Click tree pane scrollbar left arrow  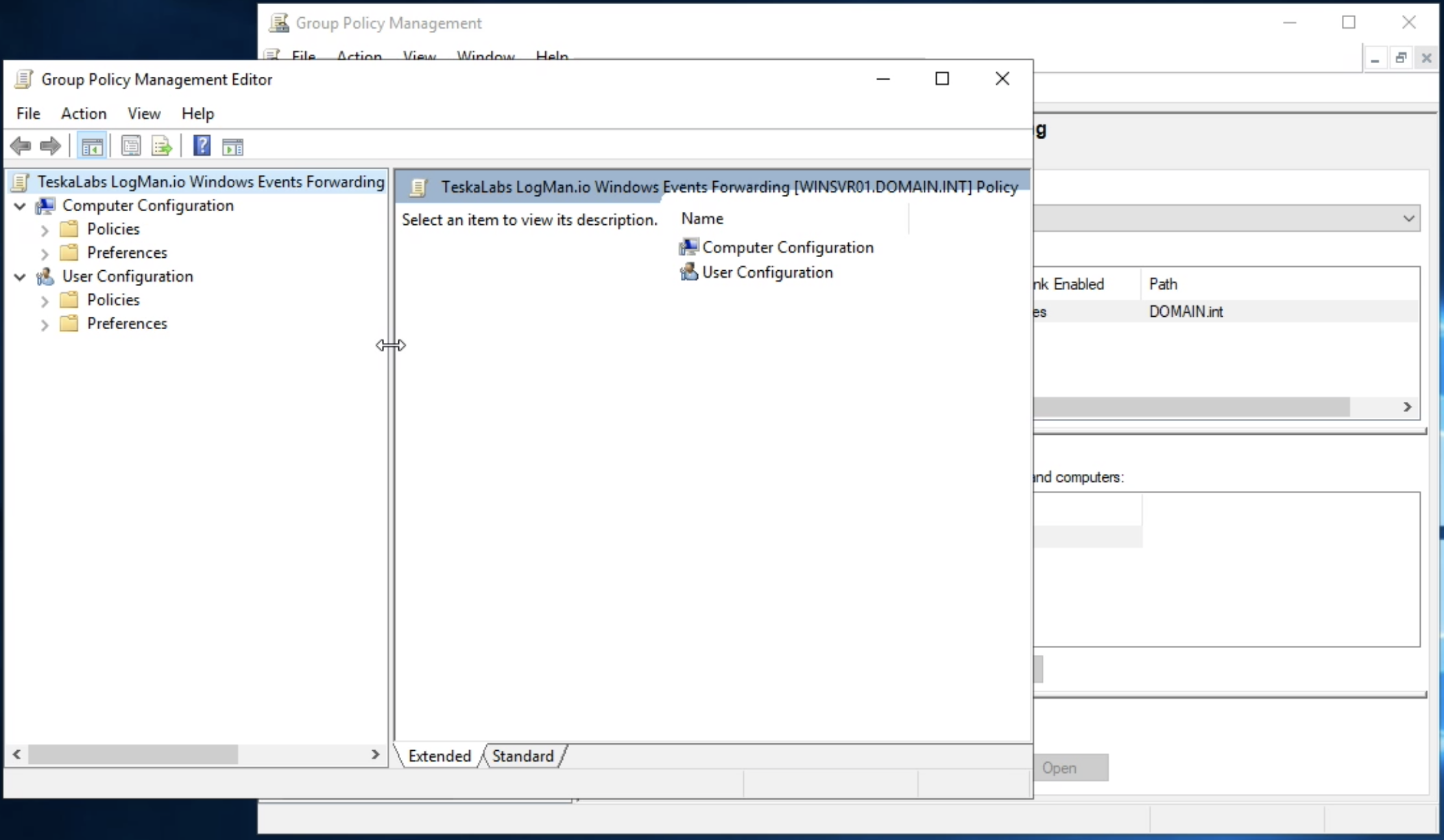point(16,754)
